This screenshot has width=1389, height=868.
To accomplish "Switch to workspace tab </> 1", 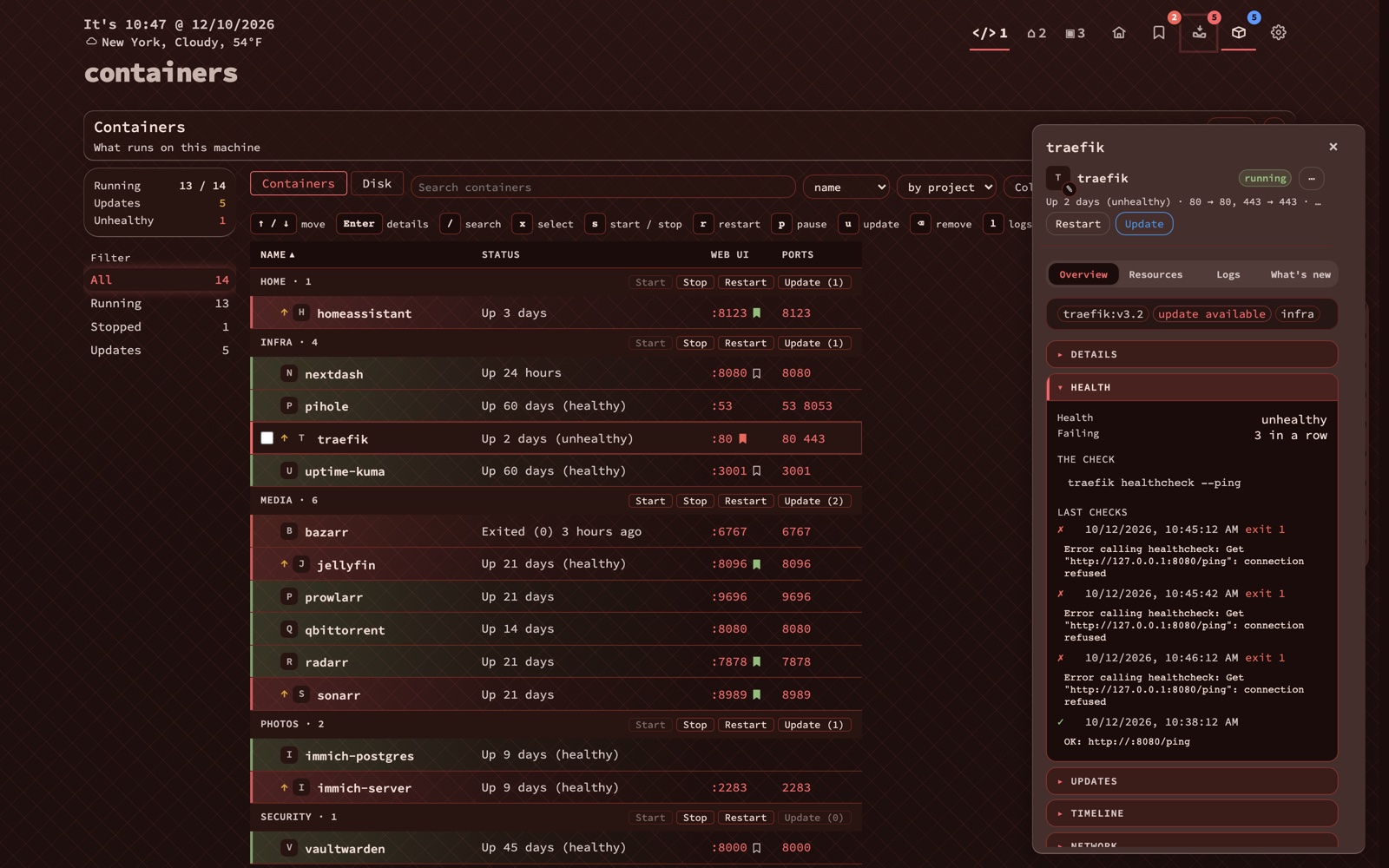I will 990,33.
